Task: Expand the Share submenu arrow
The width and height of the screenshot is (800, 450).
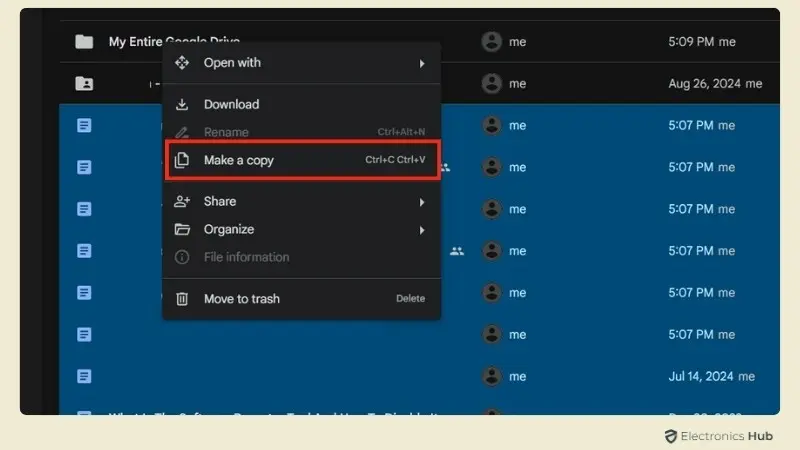Action: (x=422, y=202)
